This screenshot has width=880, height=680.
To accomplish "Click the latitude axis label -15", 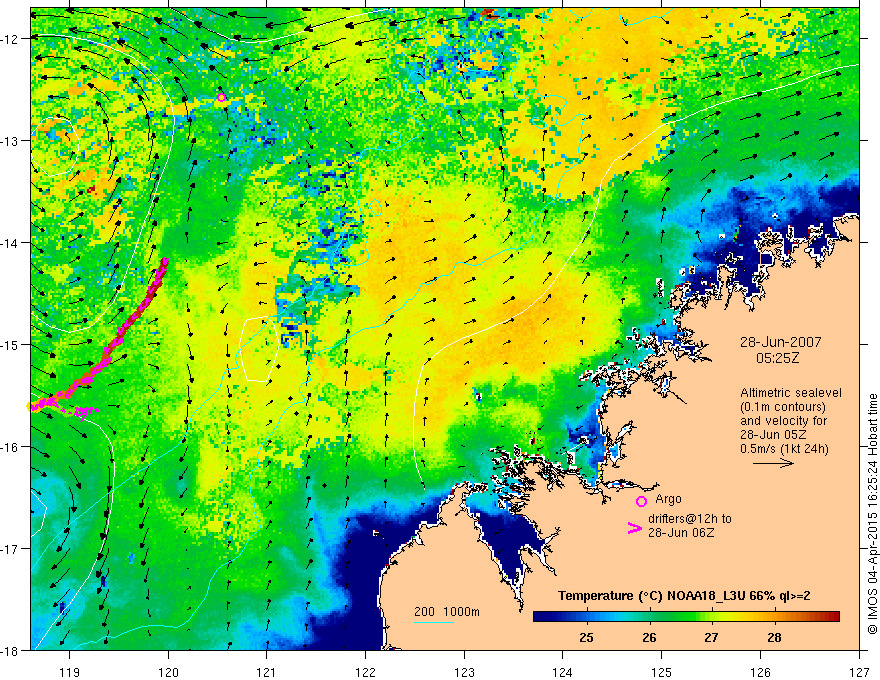I will click(10, 344).
